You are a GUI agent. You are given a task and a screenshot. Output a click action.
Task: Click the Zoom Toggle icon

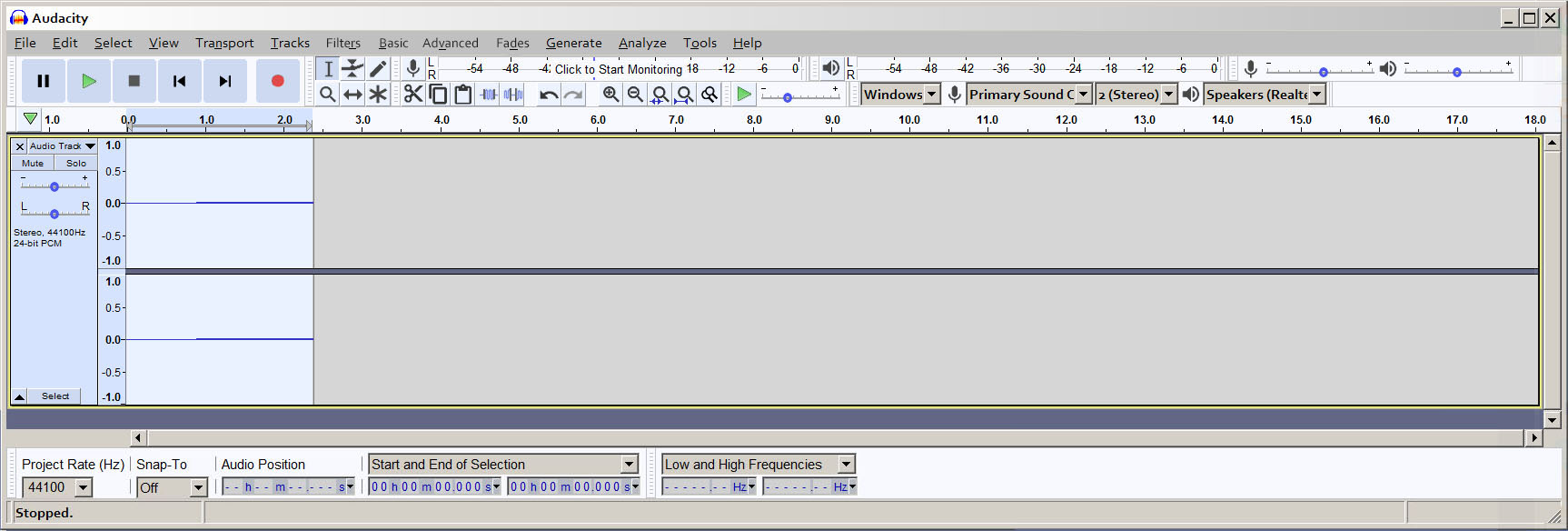(710, 94)
